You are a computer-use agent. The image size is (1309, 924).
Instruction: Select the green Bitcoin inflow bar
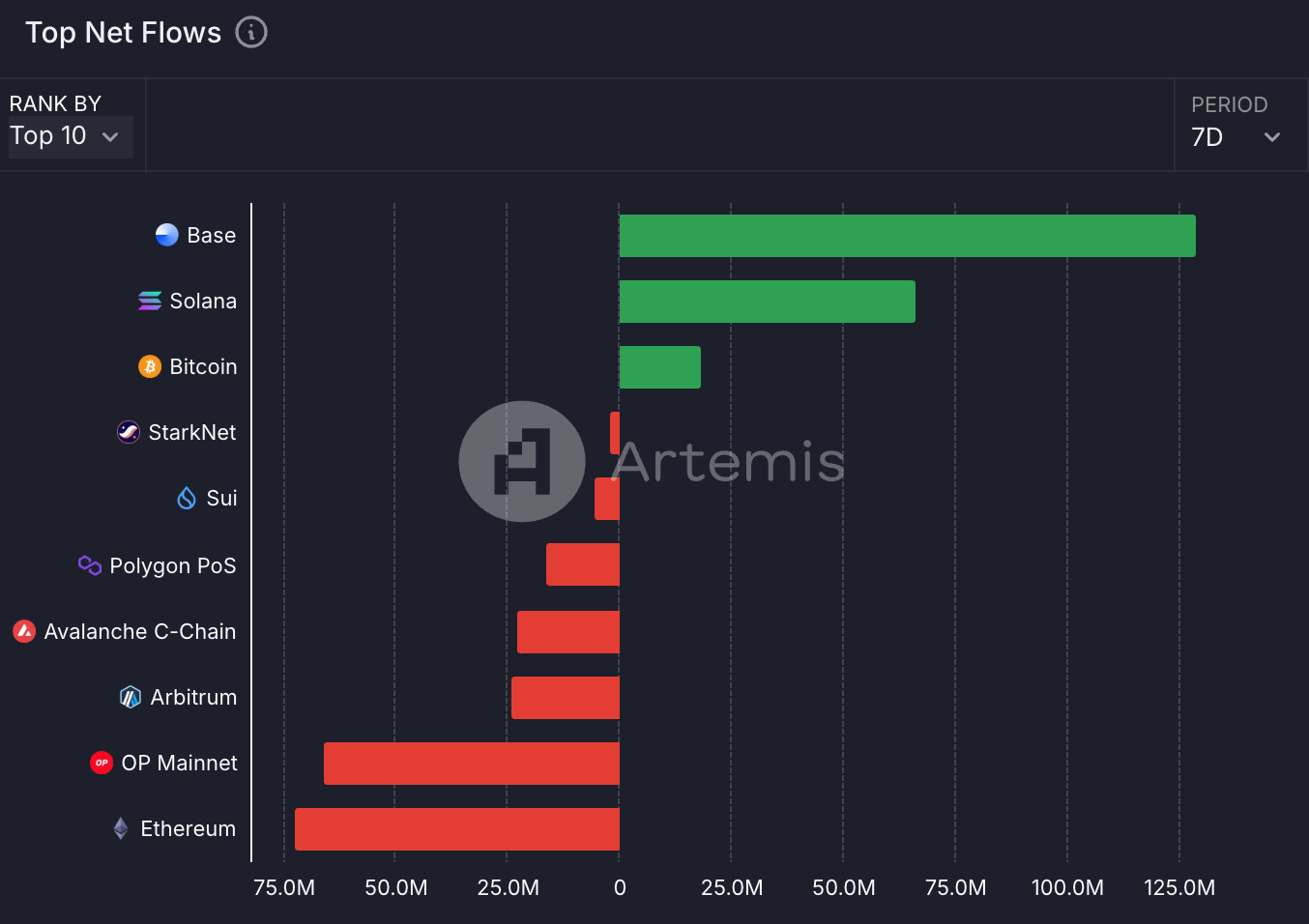(660, 367)
